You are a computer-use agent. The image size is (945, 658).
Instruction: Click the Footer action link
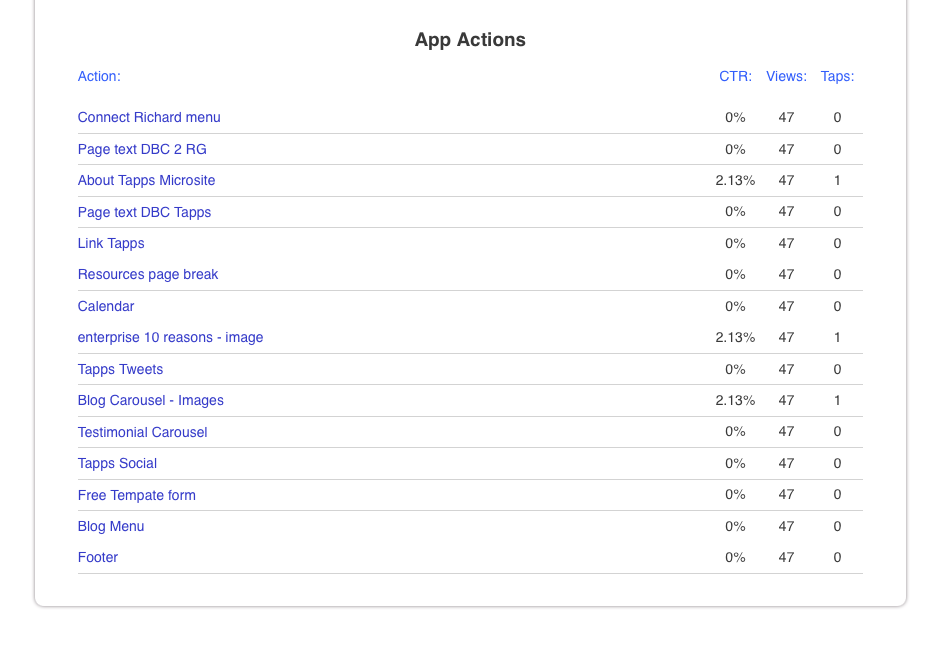[x=98, y=557]
